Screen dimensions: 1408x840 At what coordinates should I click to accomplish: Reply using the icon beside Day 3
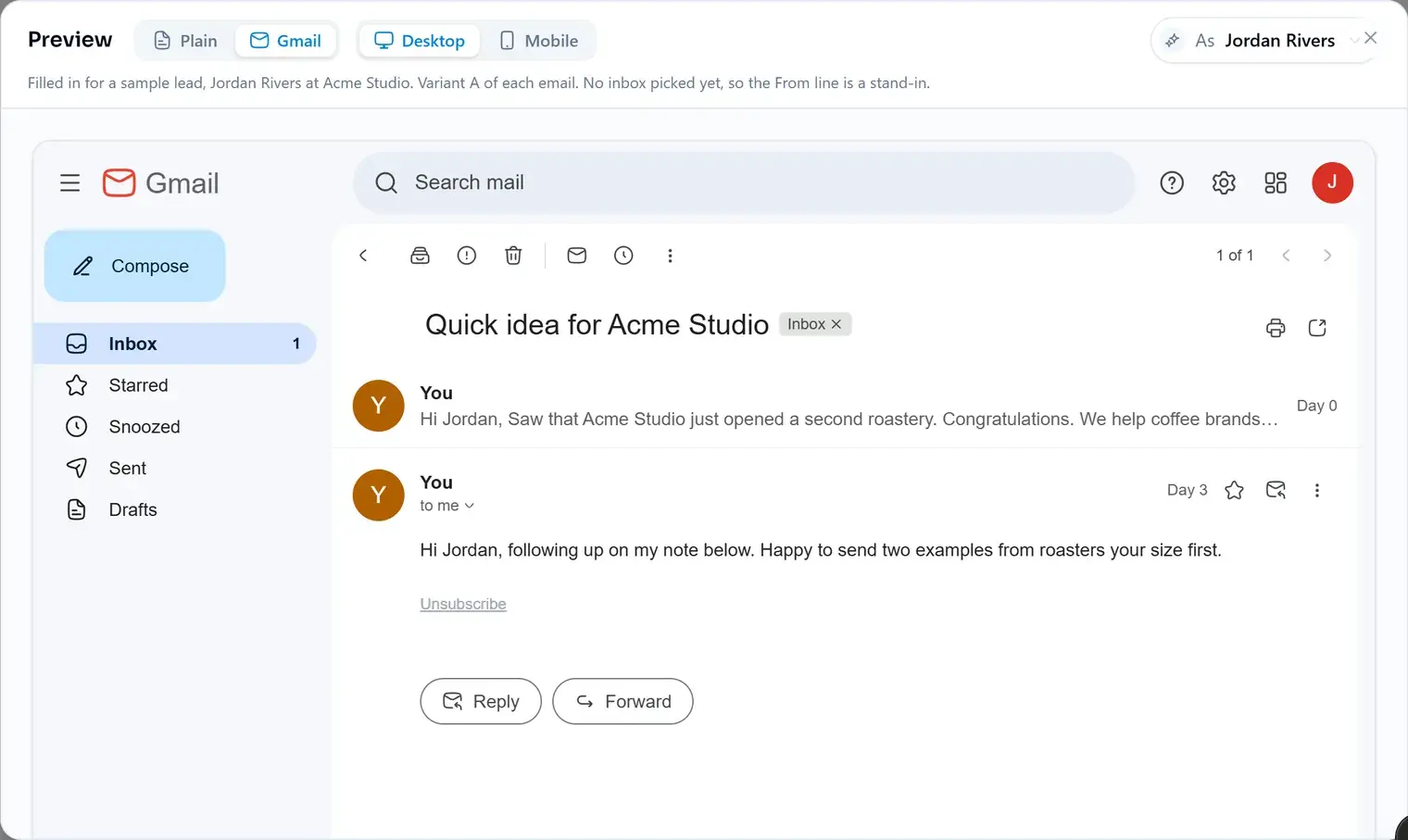[x=1276, y=490]
